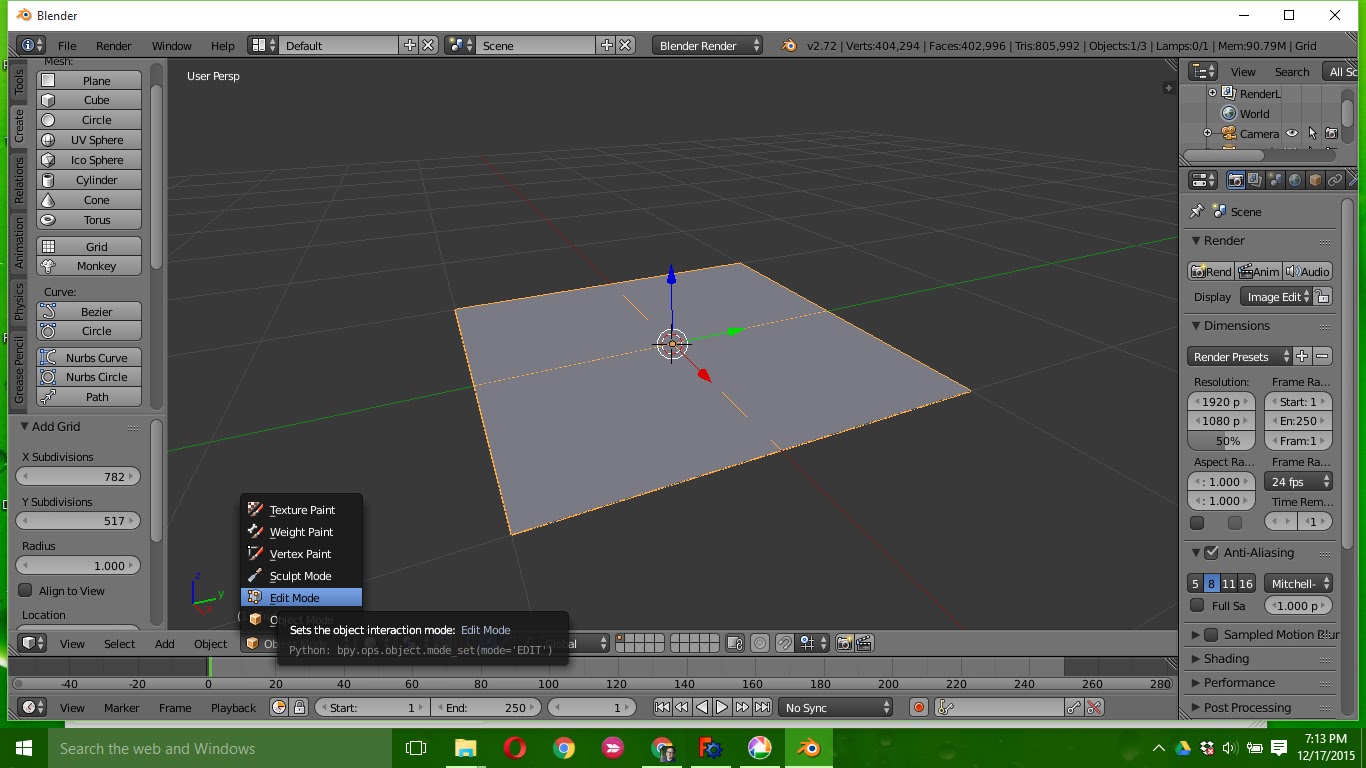Image resolution: width=1366 pixels, height=768 pixels.
Task: Select Sculpt Mode entry
Action: coord(301,576)
